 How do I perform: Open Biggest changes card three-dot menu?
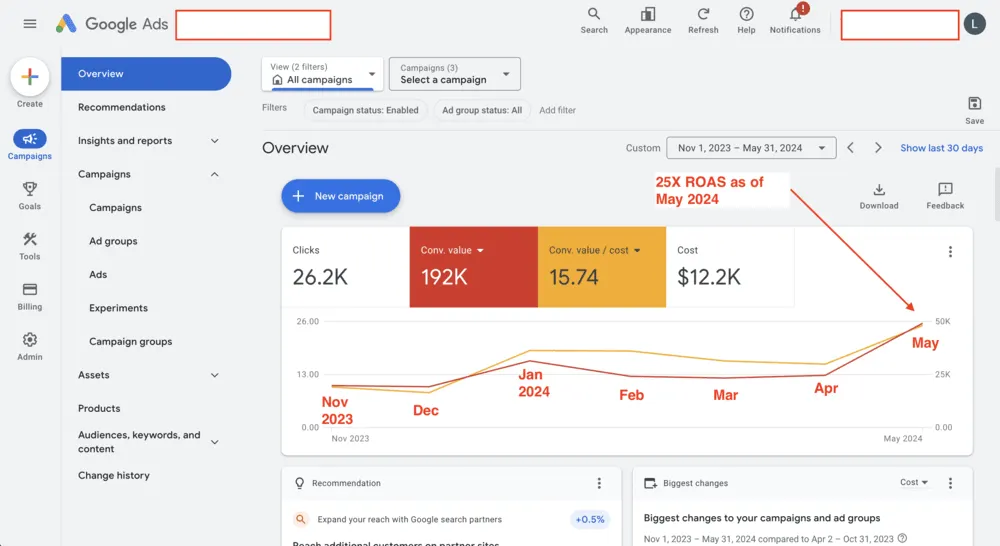tap(950, 483)
